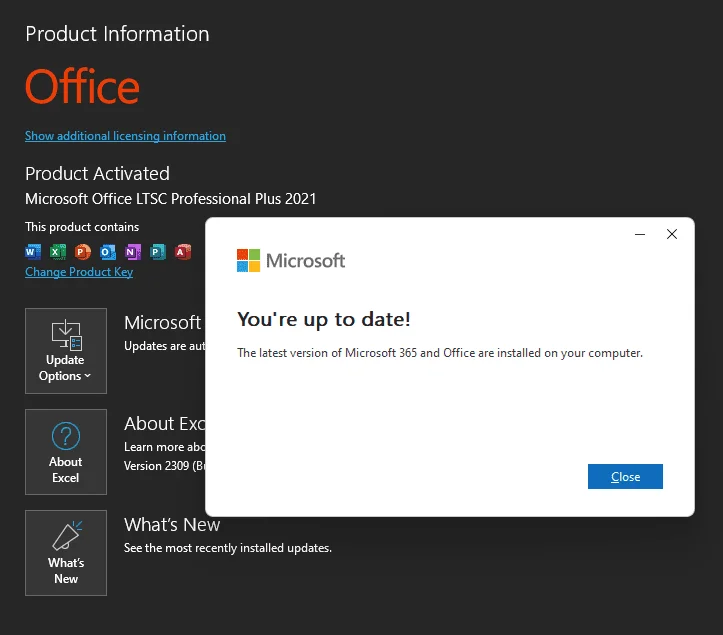Click the Excel app icon
723x635 pixels.
58,252
